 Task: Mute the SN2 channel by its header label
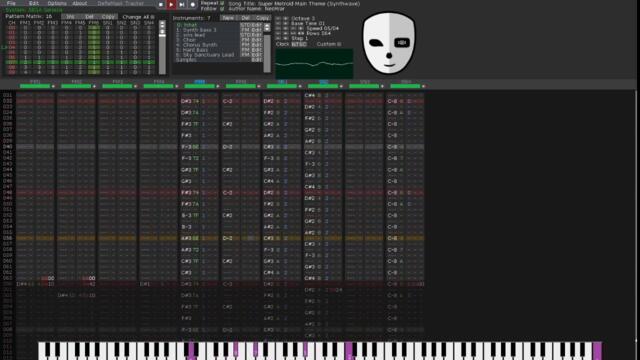(x=323, y=82)
